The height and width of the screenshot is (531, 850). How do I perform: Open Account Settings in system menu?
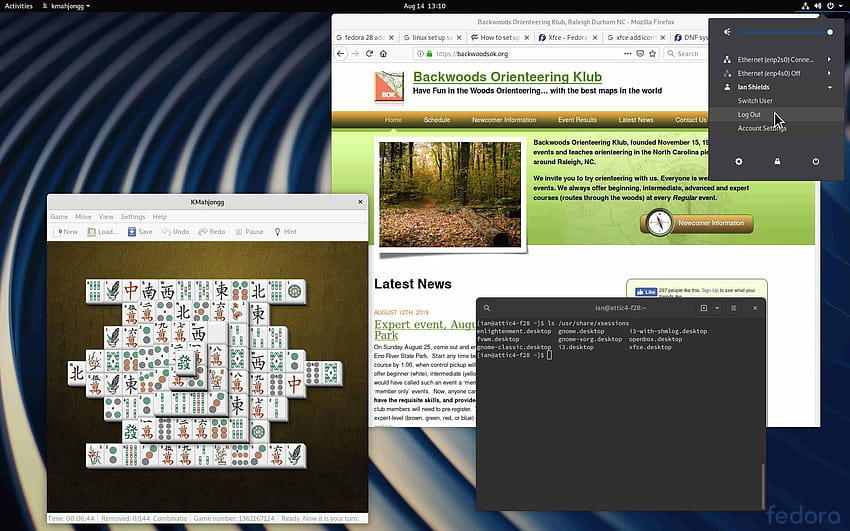click(762, 128)
